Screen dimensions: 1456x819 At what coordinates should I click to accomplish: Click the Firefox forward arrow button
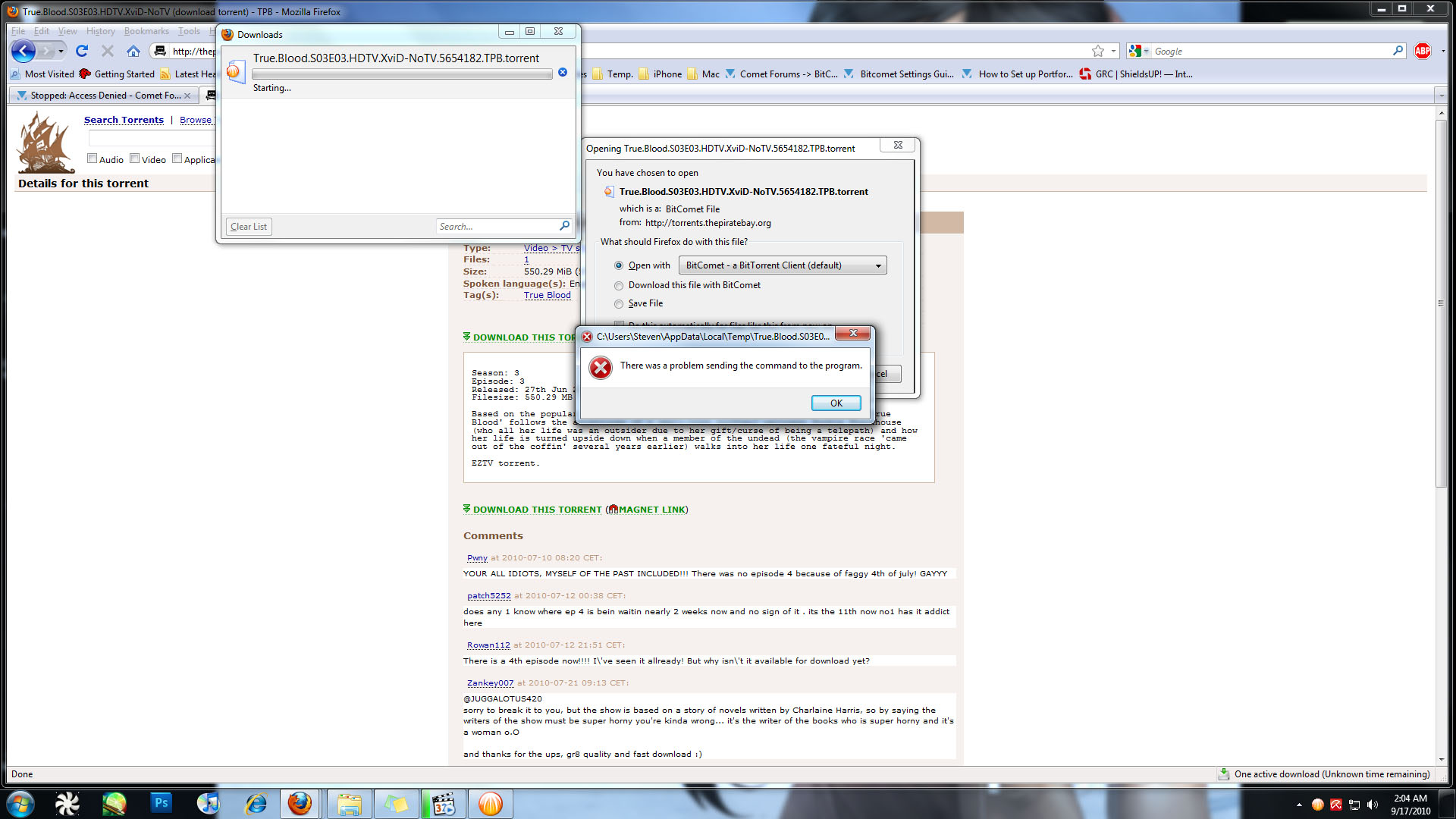[x=47, y=51]
